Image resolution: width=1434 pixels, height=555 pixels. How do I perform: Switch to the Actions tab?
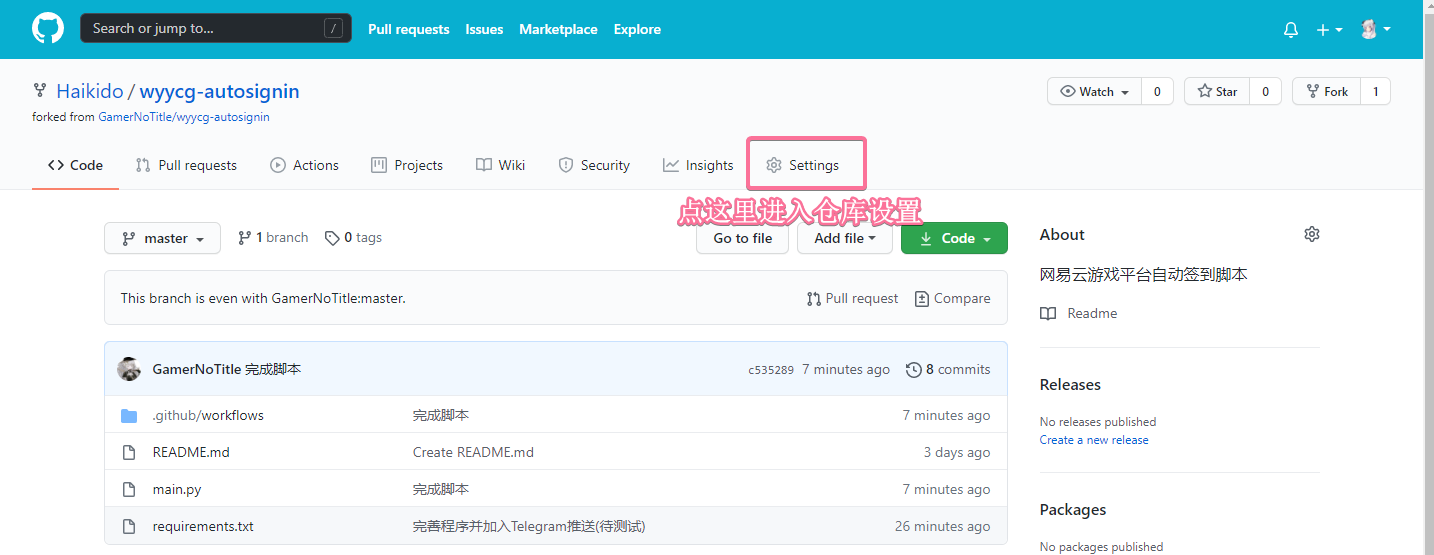pyautogui.click(x=305, y=165)
